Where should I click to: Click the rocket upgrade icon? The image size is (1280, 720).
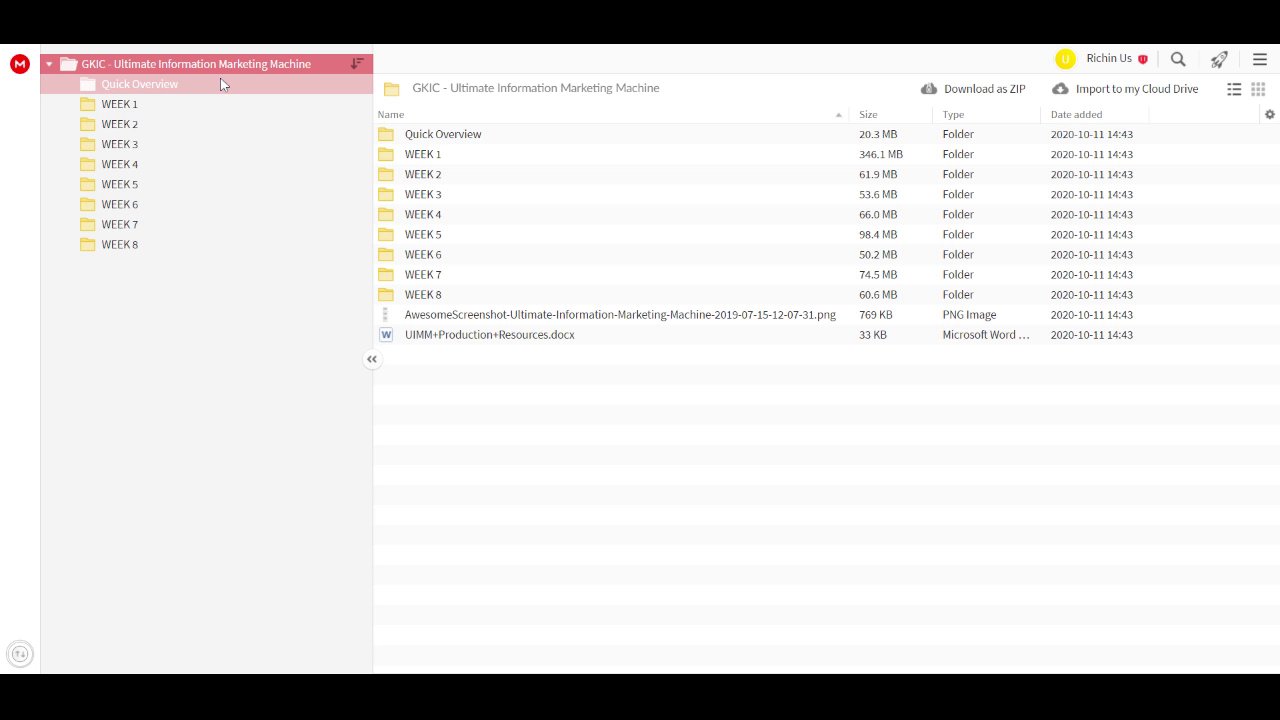pyautogui.click(x=1219, y=59)
